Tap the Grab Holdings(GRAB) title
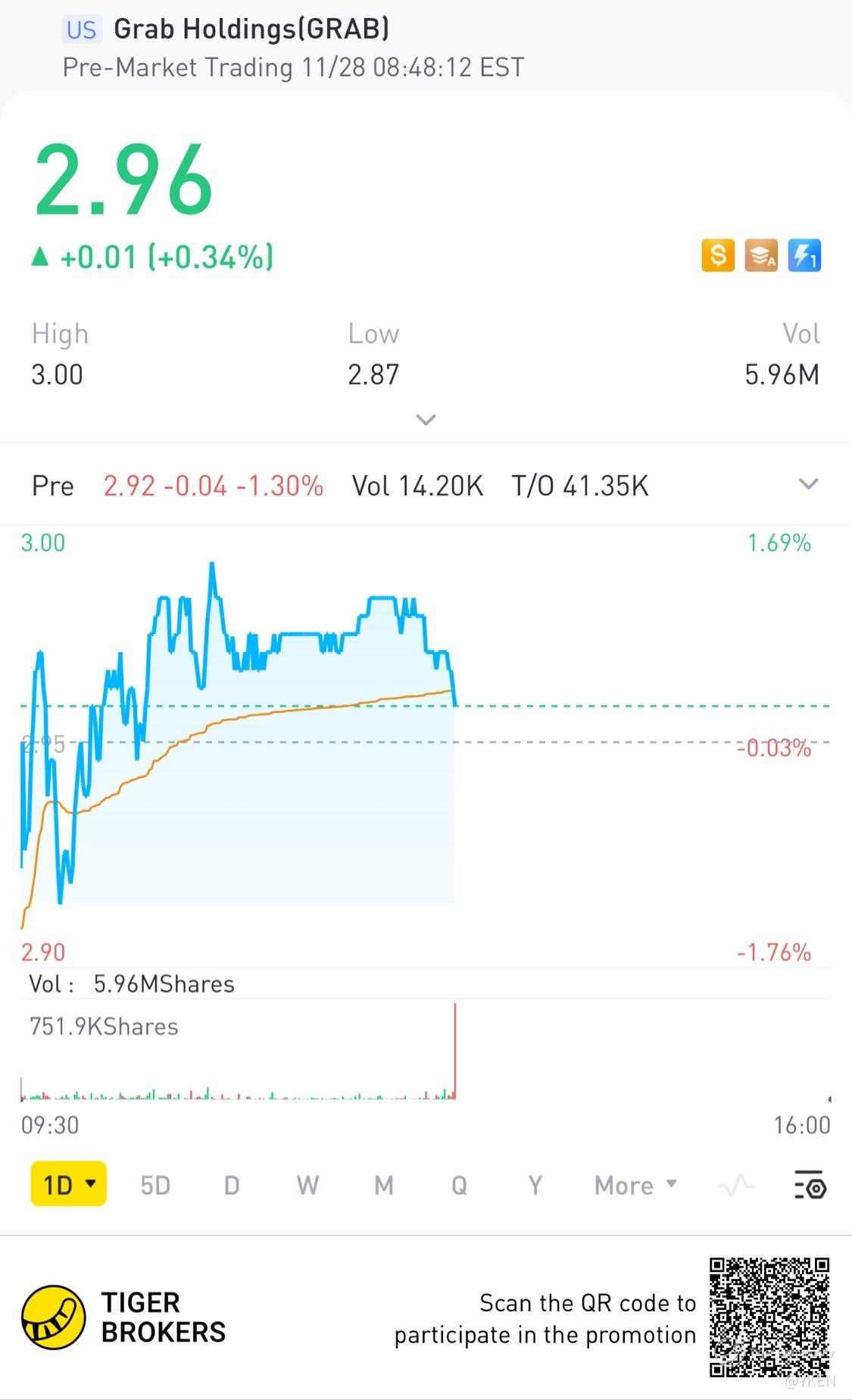This screenshot has height=1400, width=852. [x=251, y=29]
